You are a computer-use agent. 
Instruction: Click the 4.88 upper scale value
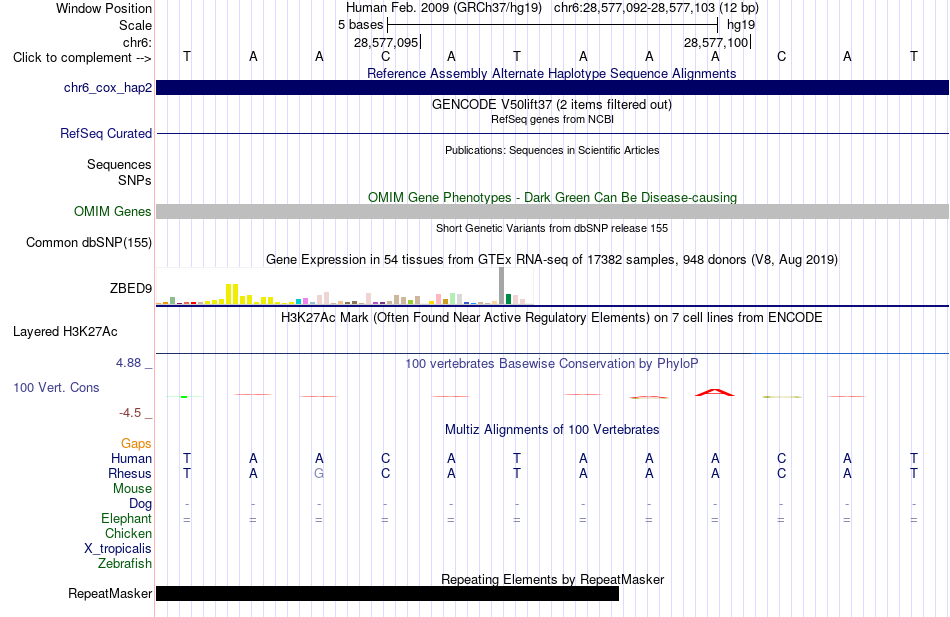[x=128, y=363]
